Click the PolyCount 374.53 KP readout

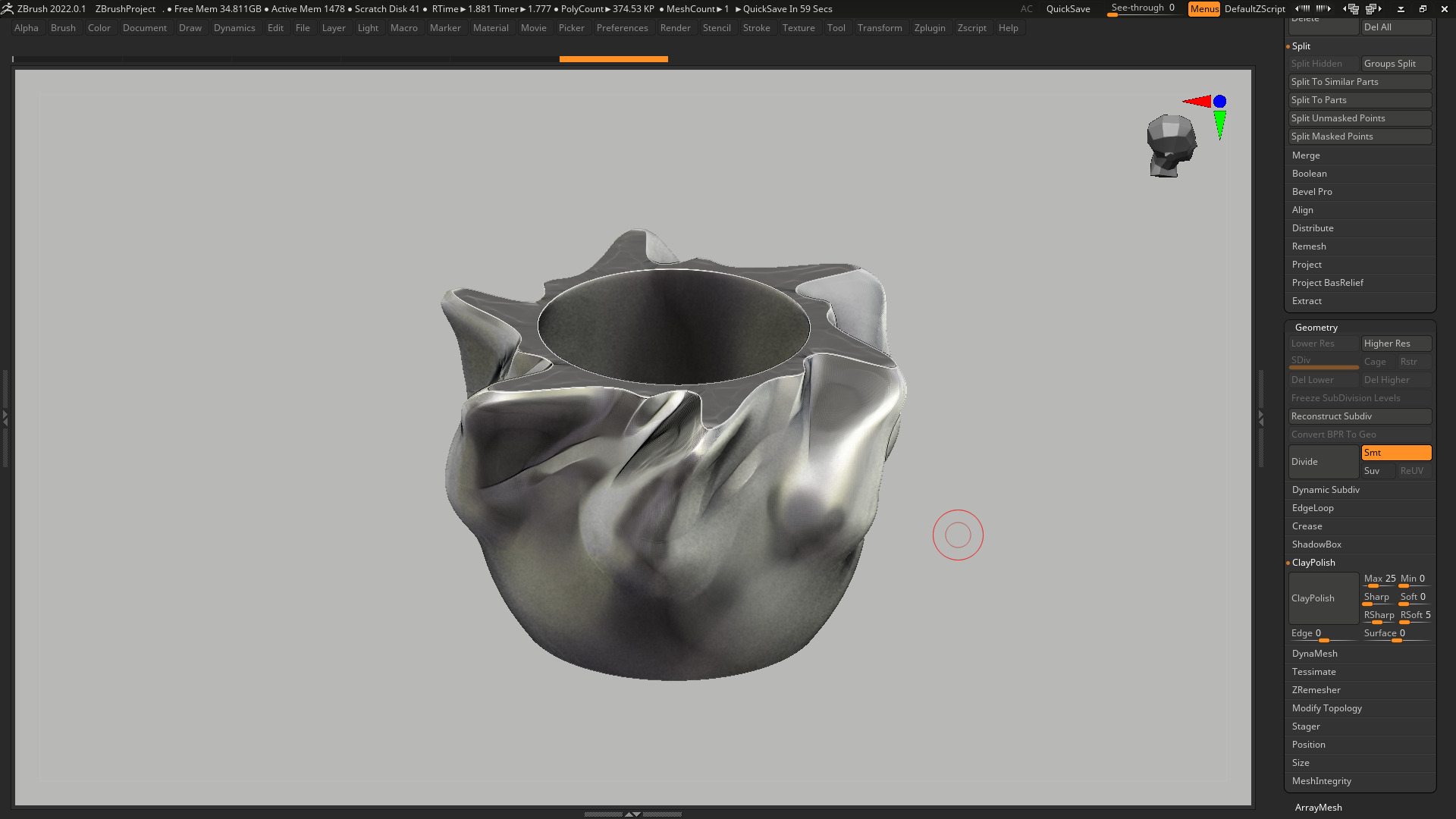tap(607, 9)
